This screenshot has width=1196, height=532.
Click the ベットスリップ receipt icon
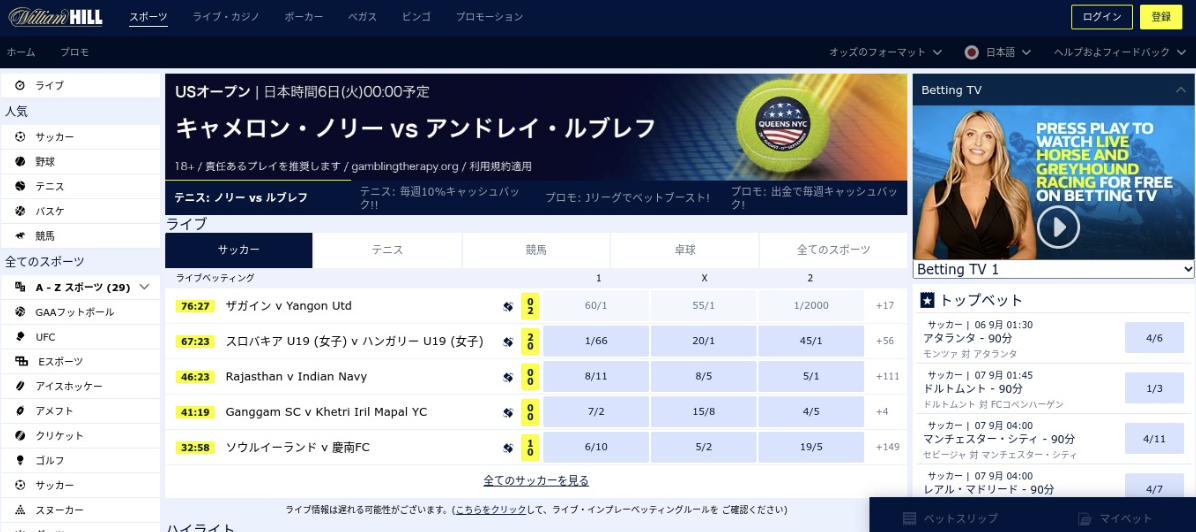coord(909,518)
